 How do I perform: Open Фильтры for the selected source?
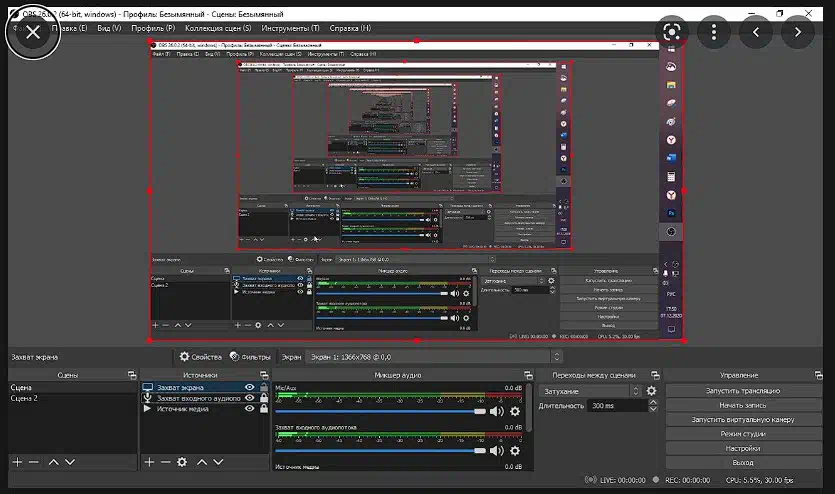point(250,357)
